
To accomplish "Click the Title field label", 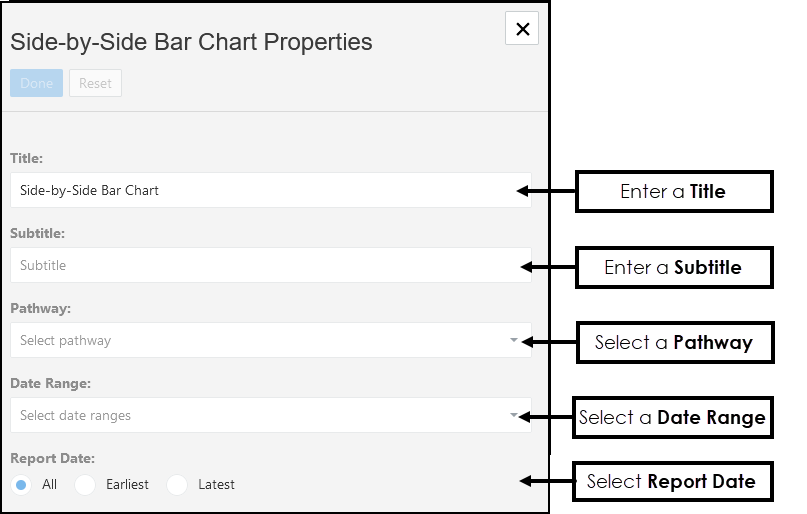I will click(27, 158).
